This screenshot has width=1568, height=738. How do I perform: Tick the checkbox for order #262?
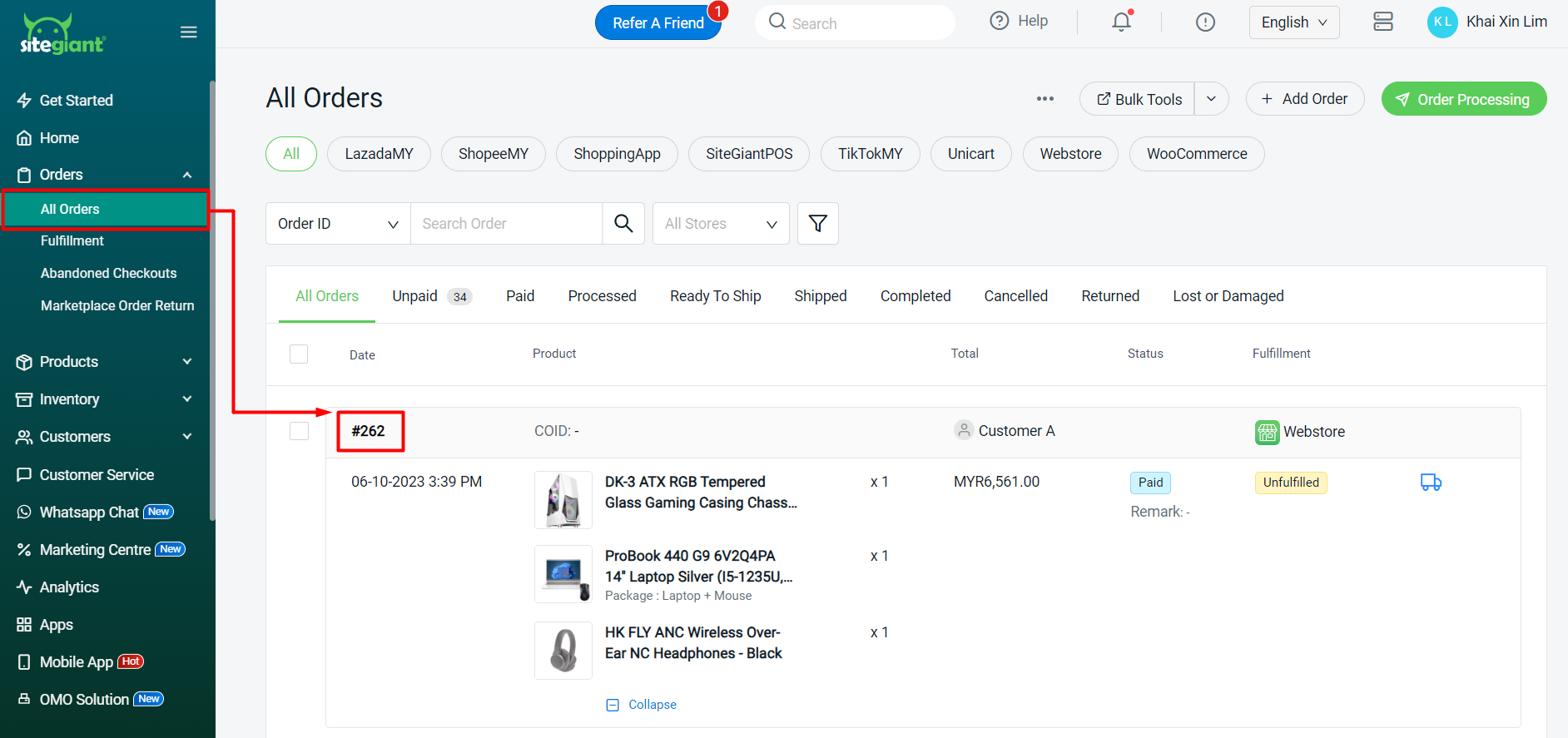click(x=299, y=431)
